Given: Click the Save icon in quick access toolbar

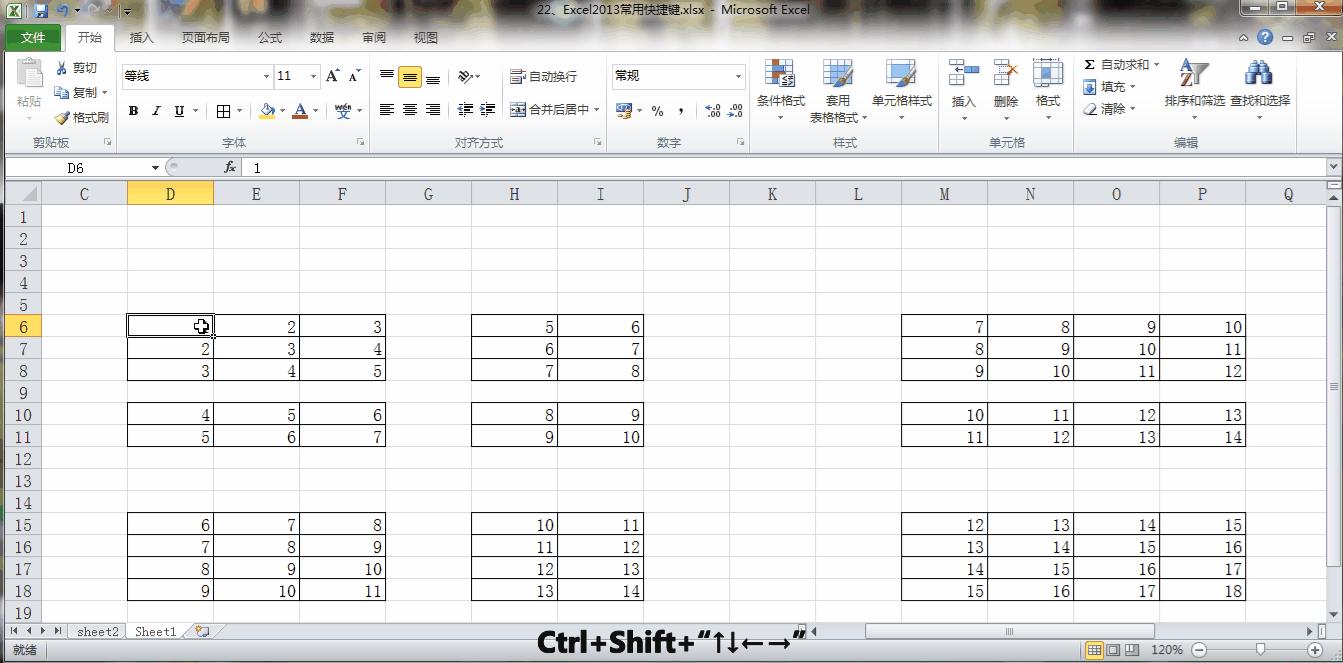Looking at the screenshot, I should [41, 10].
